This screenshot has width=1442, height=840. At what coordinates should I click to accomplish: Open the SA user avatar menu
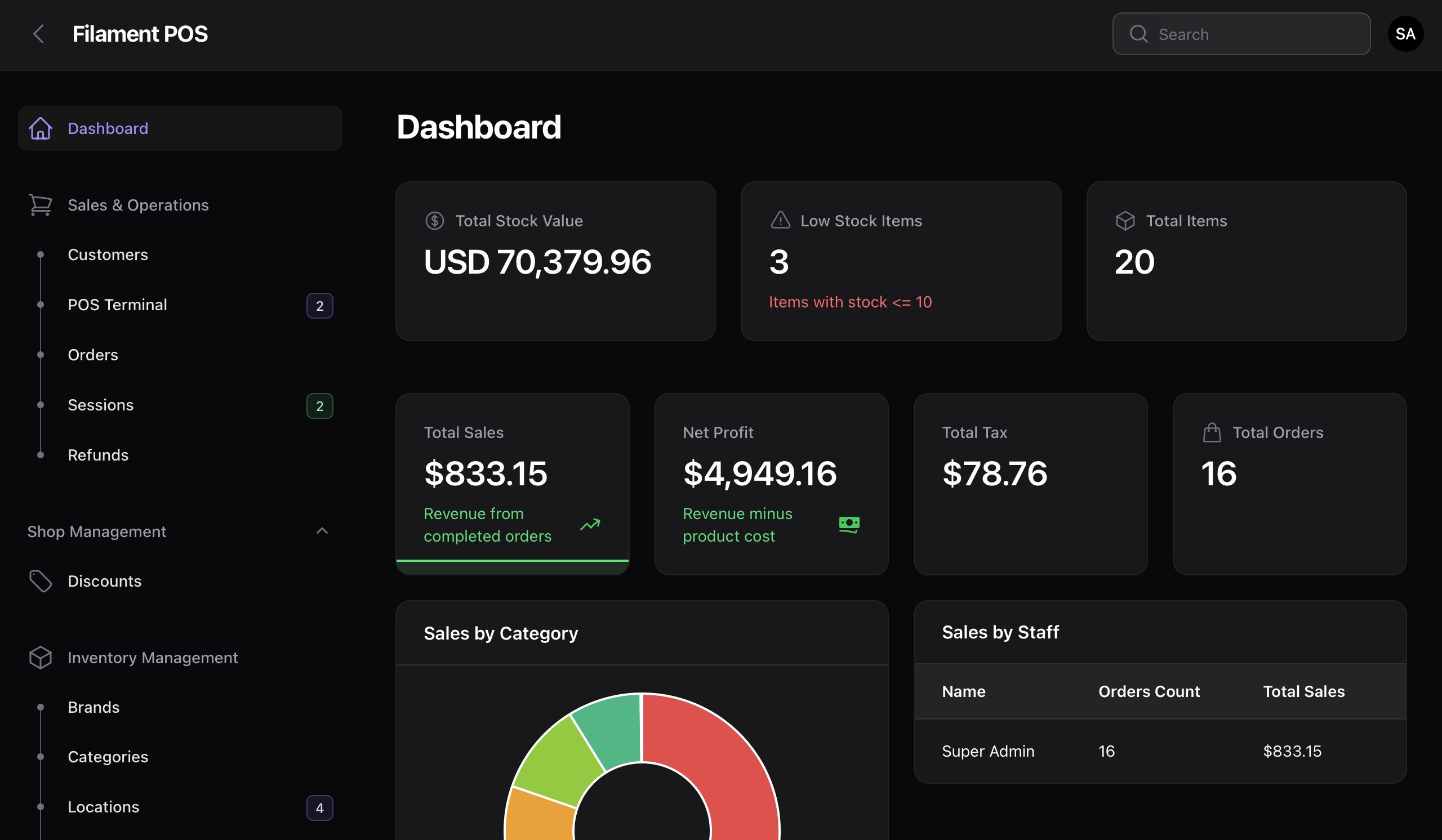[1405, 34]
